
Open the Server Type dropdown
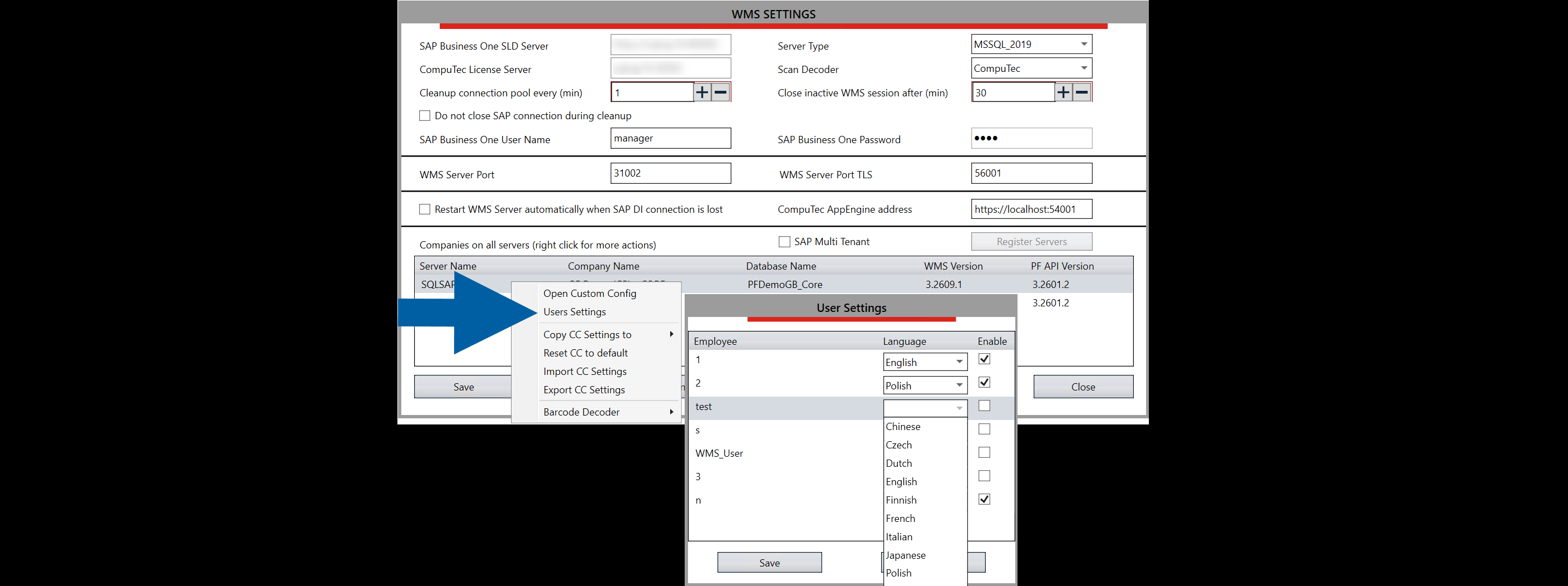tap(1032, 44)
